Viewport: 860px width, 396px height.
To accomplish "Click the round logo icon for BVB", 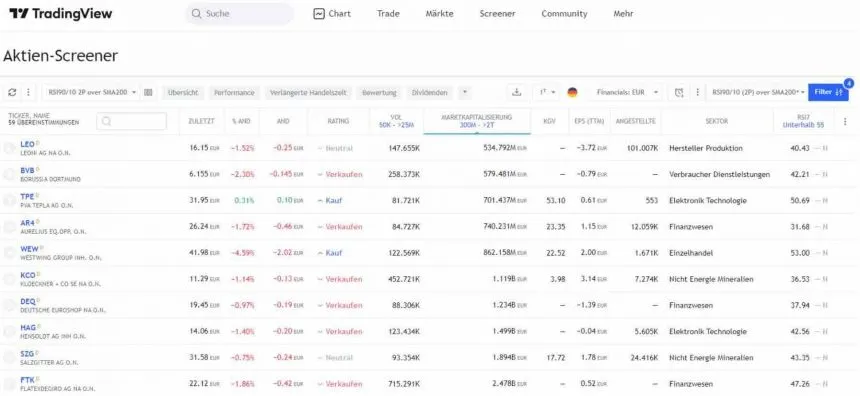I will point(9,174).
